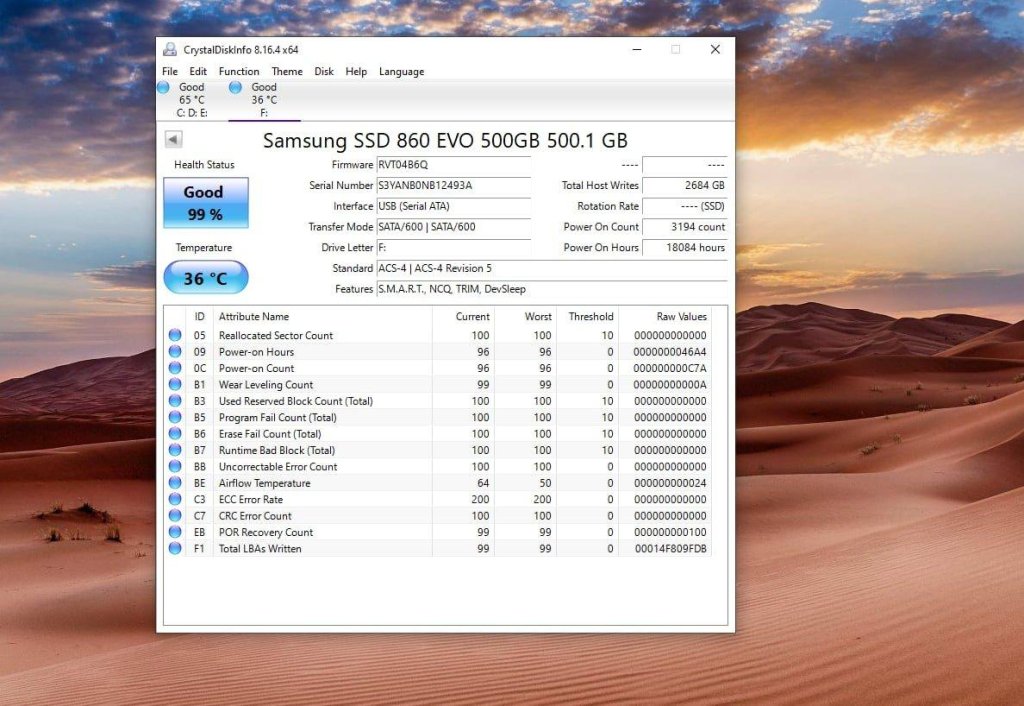Click the Raw Values column header

point(681,316)
